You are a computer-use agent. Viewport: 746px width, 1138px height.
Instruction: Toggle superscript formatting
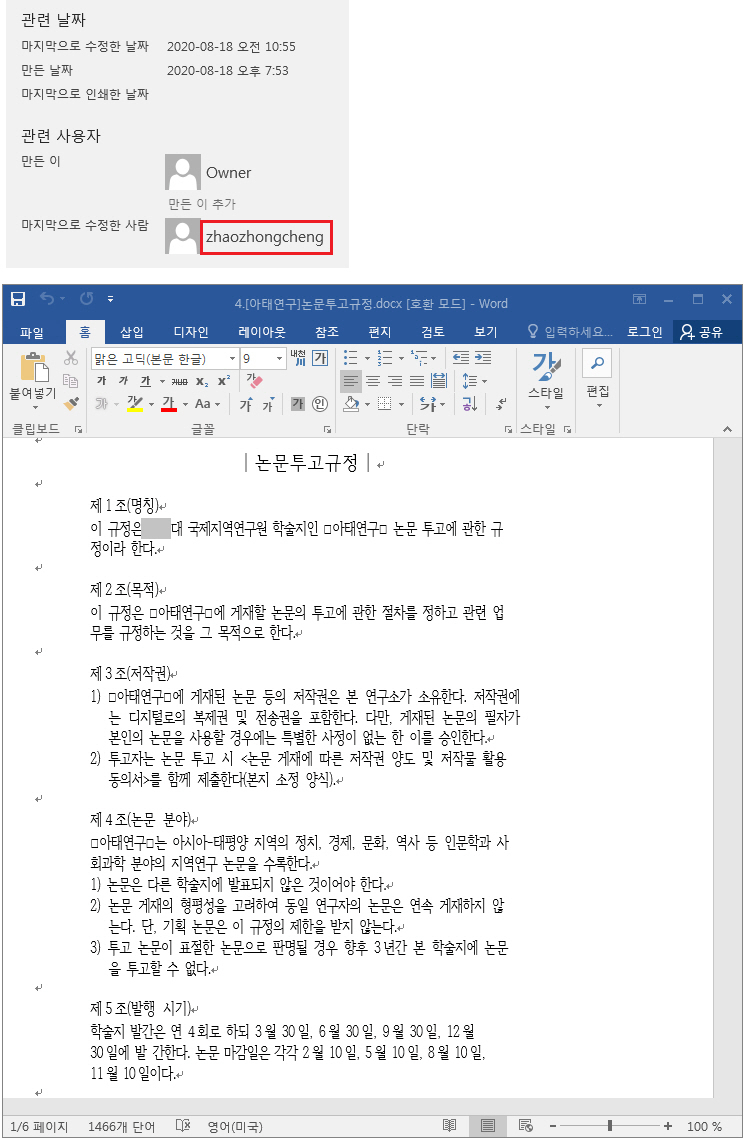224,381
